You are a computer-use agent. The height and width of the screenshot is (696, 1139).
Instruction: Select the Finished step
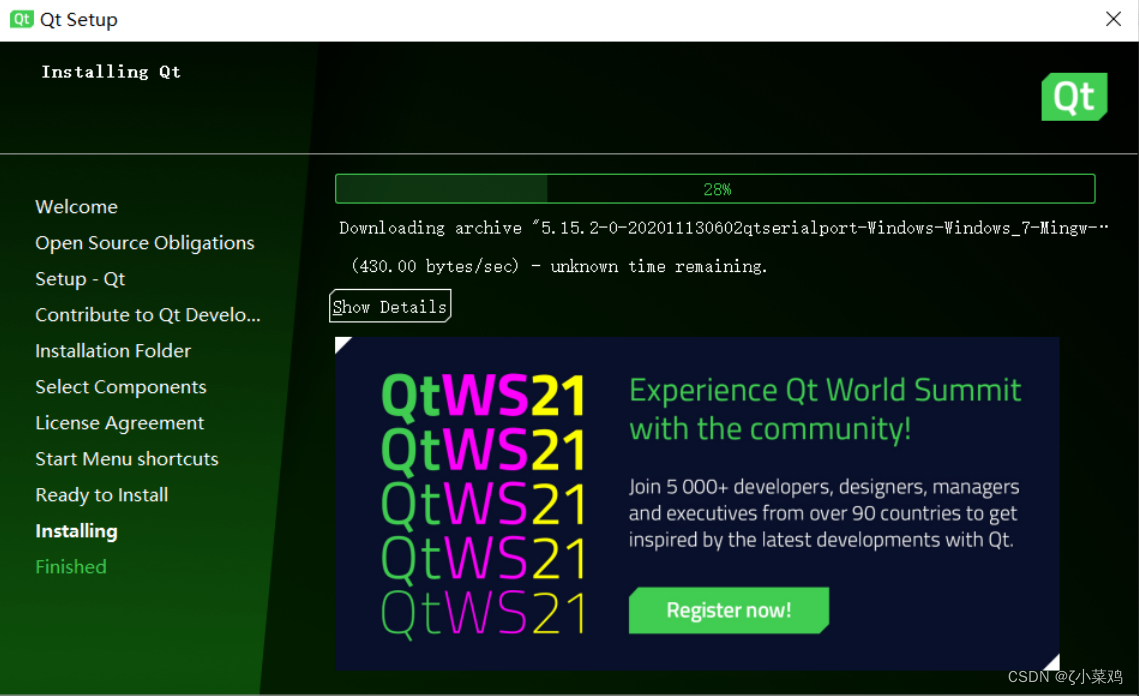pos(70,567)
